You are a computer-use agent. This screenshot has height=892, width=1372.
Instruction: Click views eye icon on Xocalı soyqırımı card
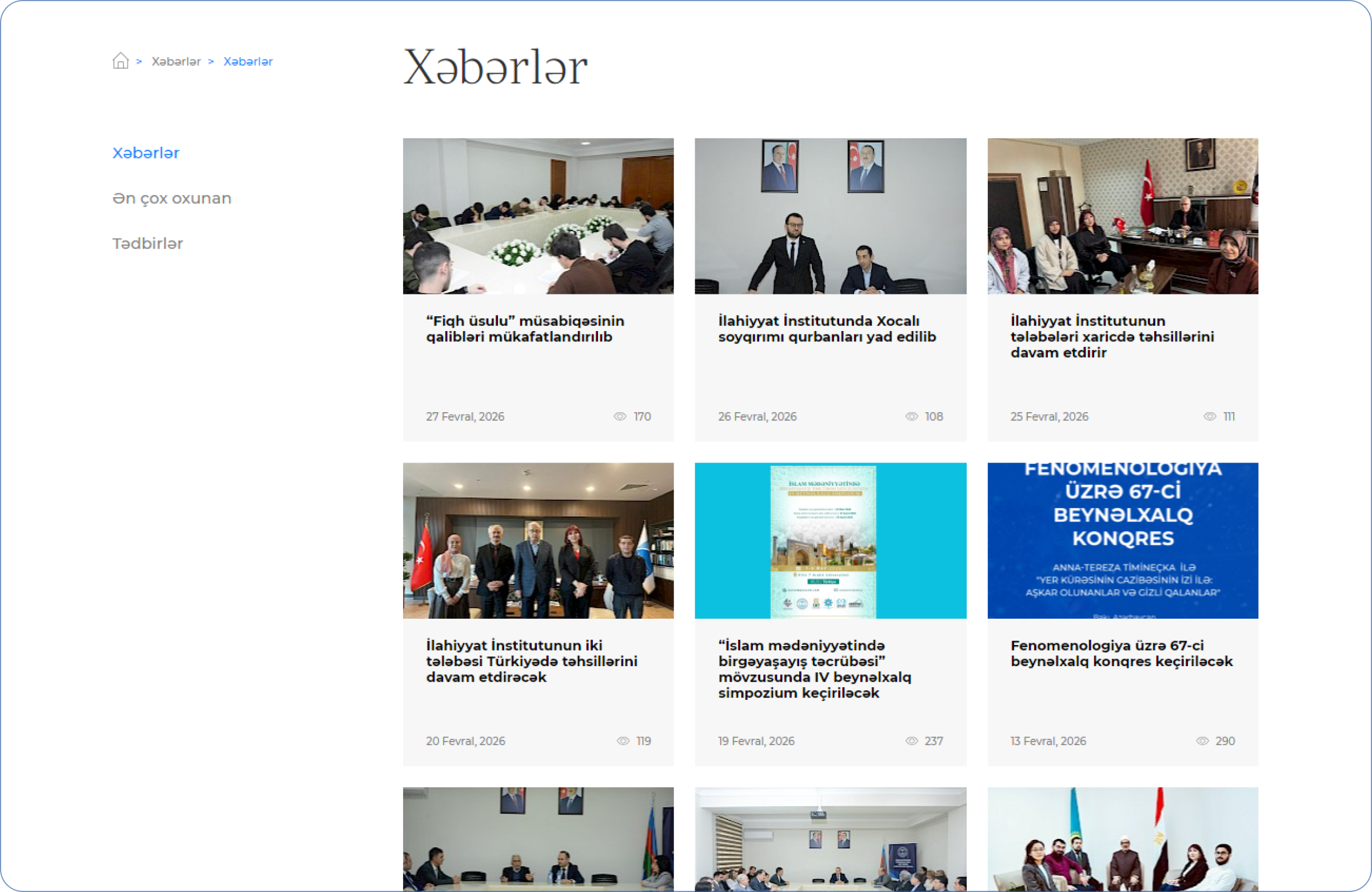(911, 416)
